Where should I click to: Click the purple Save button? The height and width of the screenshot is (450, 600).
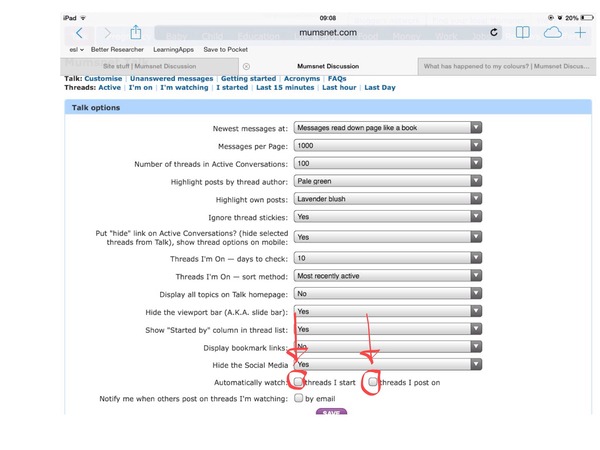[331, 412]
